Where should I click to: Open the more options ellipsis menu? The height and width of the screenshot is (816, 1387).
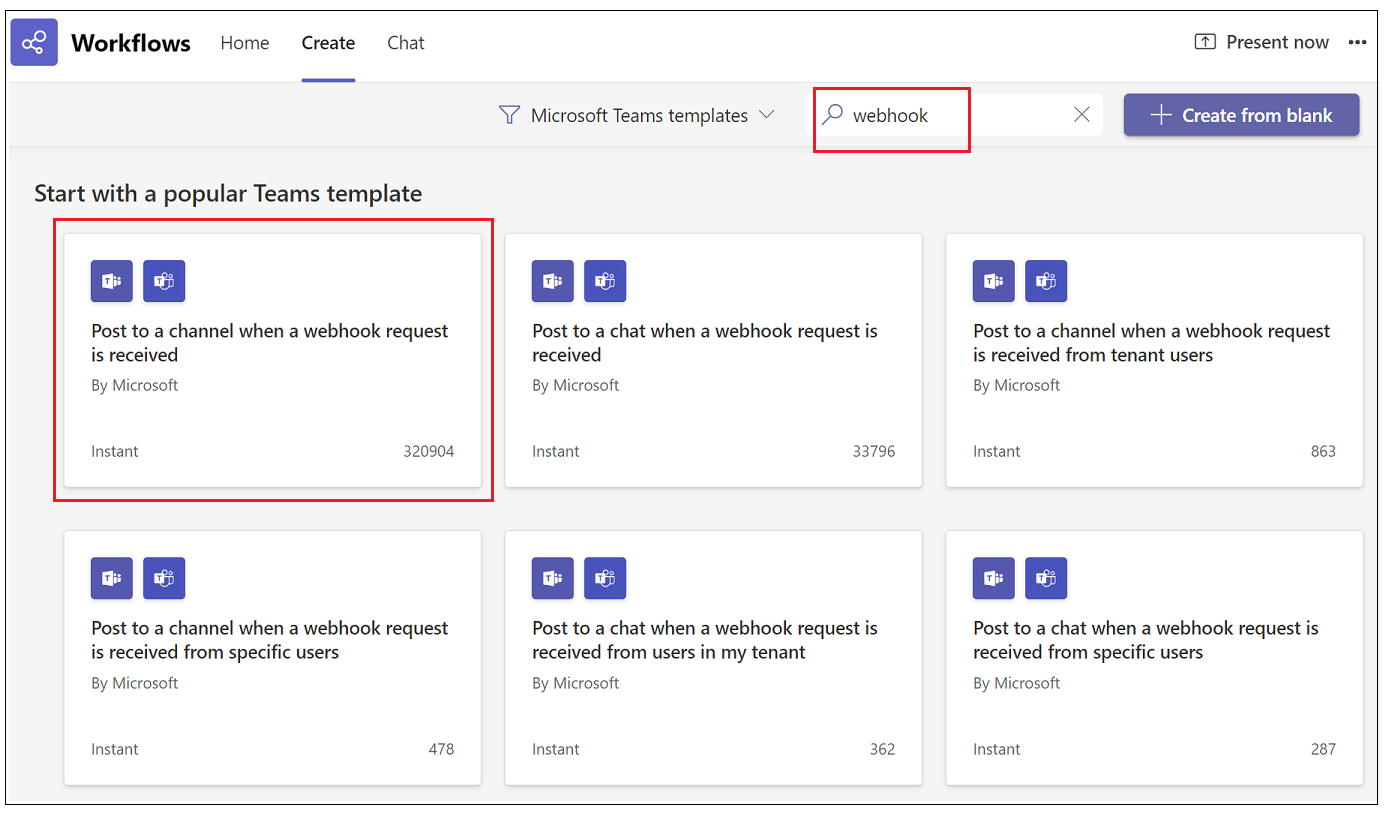[x=1357, y=42]
